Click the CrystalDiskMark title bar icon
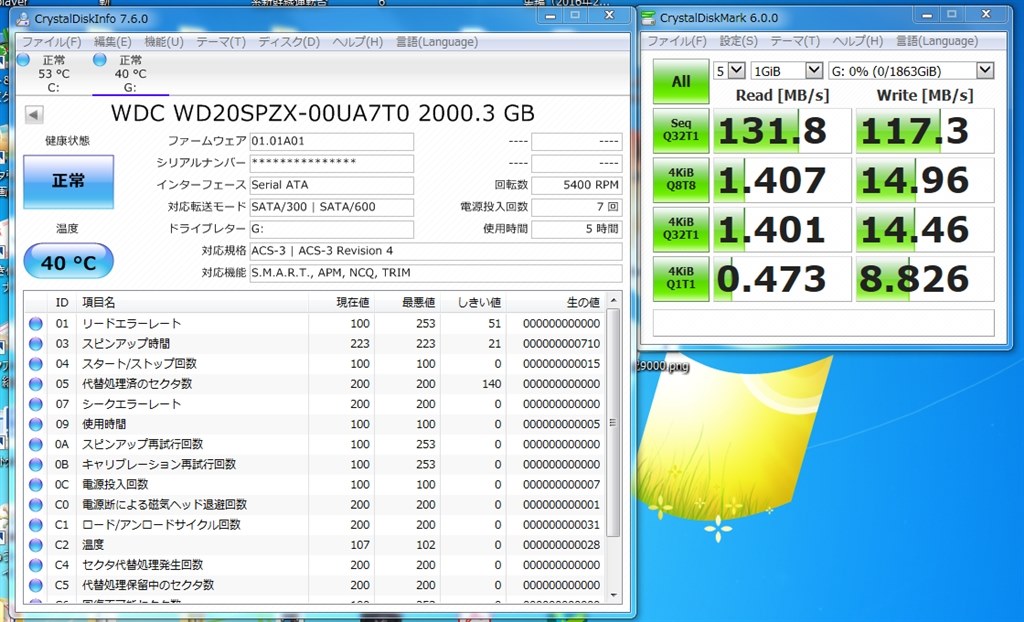 [648, 18]
